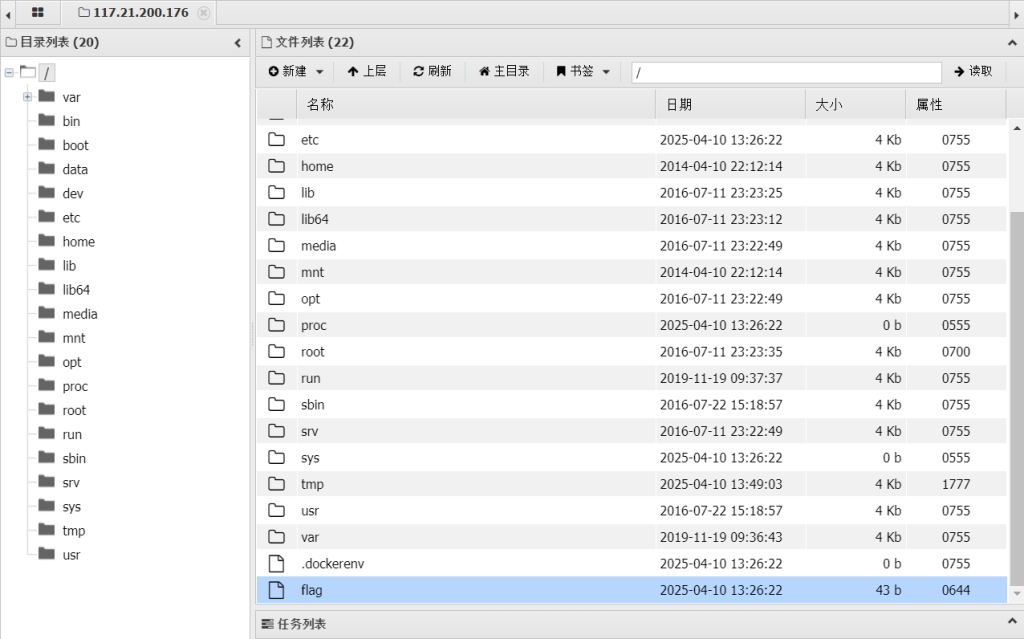Select dev folder icon in directory tree
The width and height of the screenshot is (1024, 639).
(46, 193)
